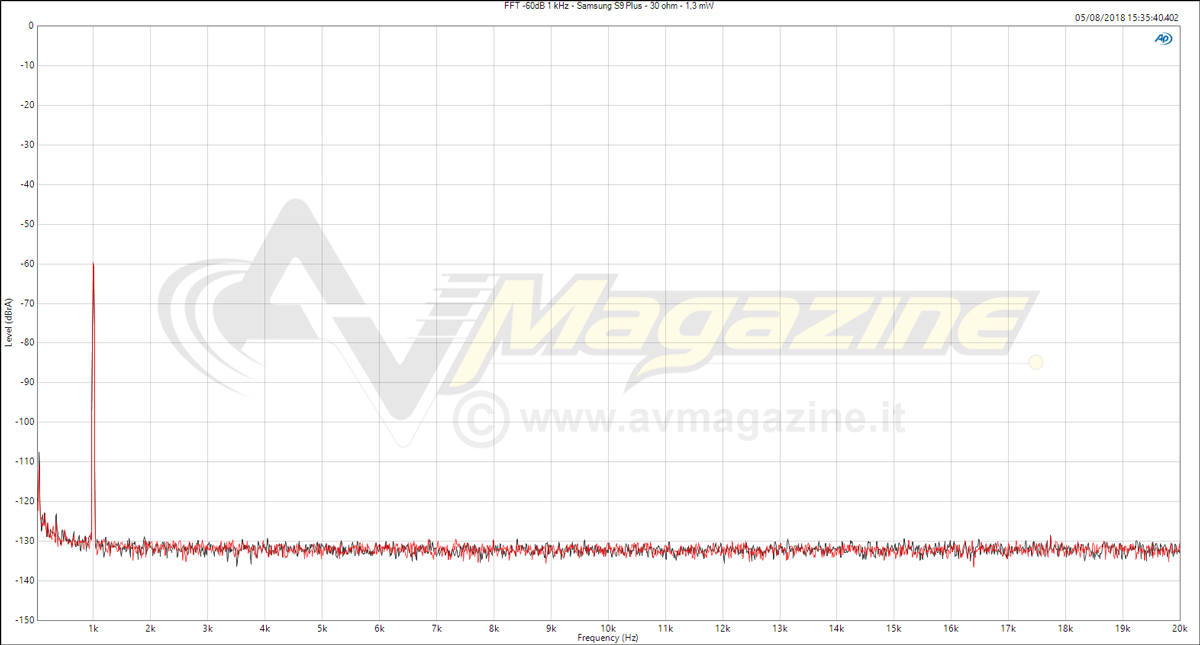Screen dimensions: 1200x645
Task: Click the 4k frequency tick label
Action: [x=265, y=628]
